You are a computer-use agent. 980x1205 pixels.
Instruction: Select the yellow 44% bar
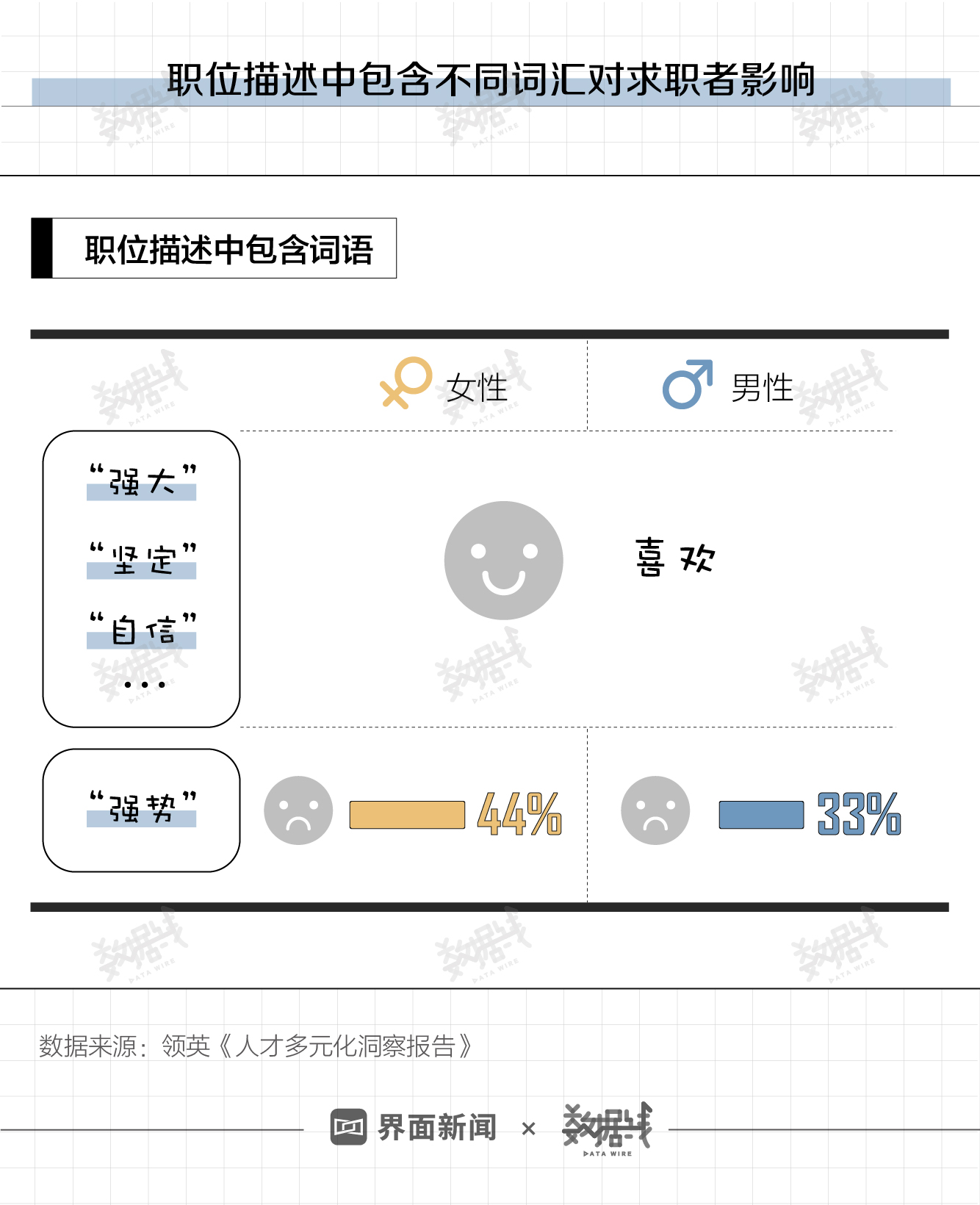click(x=407, y=815)
